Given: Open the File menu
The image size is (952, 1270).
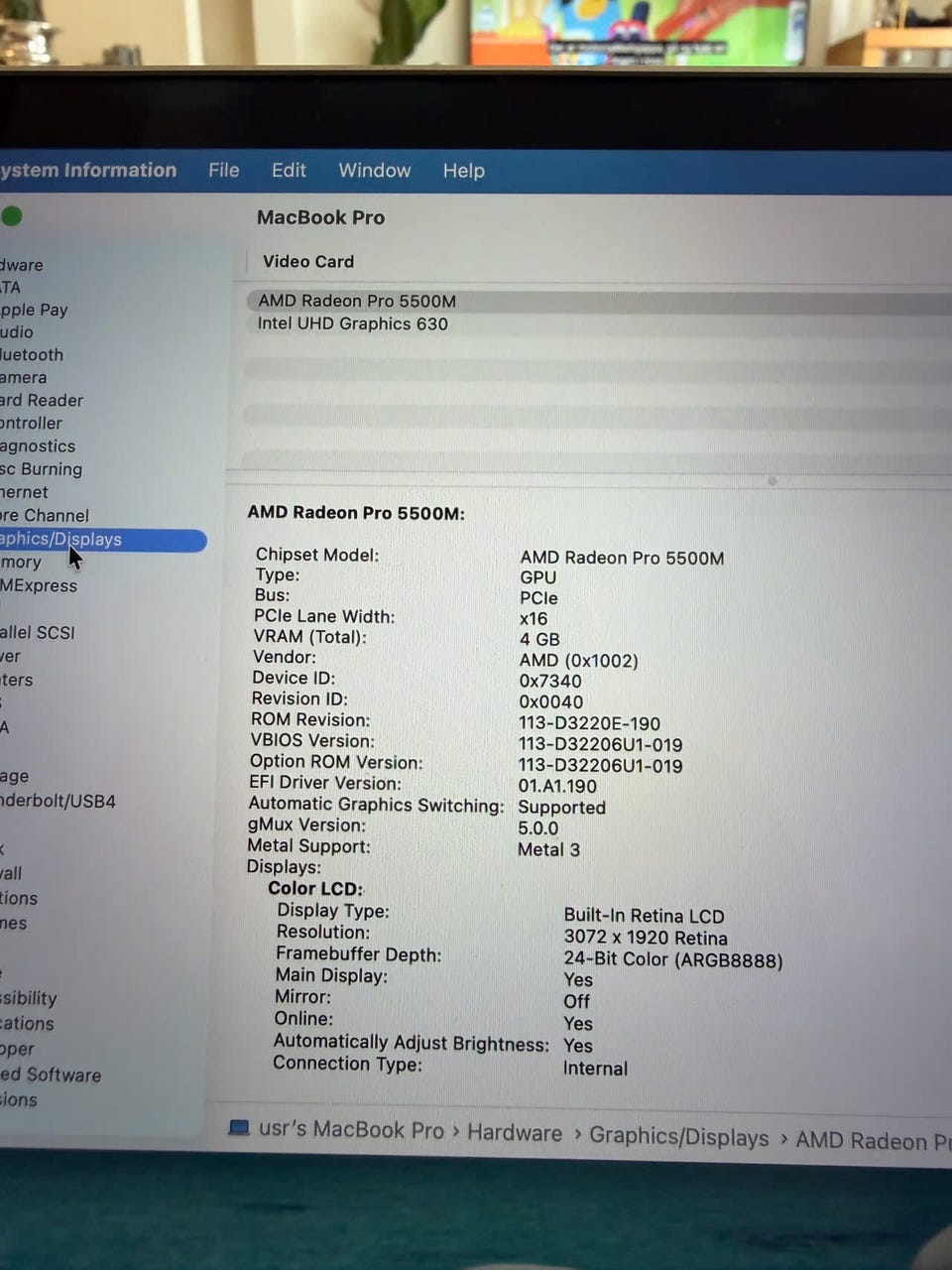Looking at the screenshot, I should coord(224,170).
